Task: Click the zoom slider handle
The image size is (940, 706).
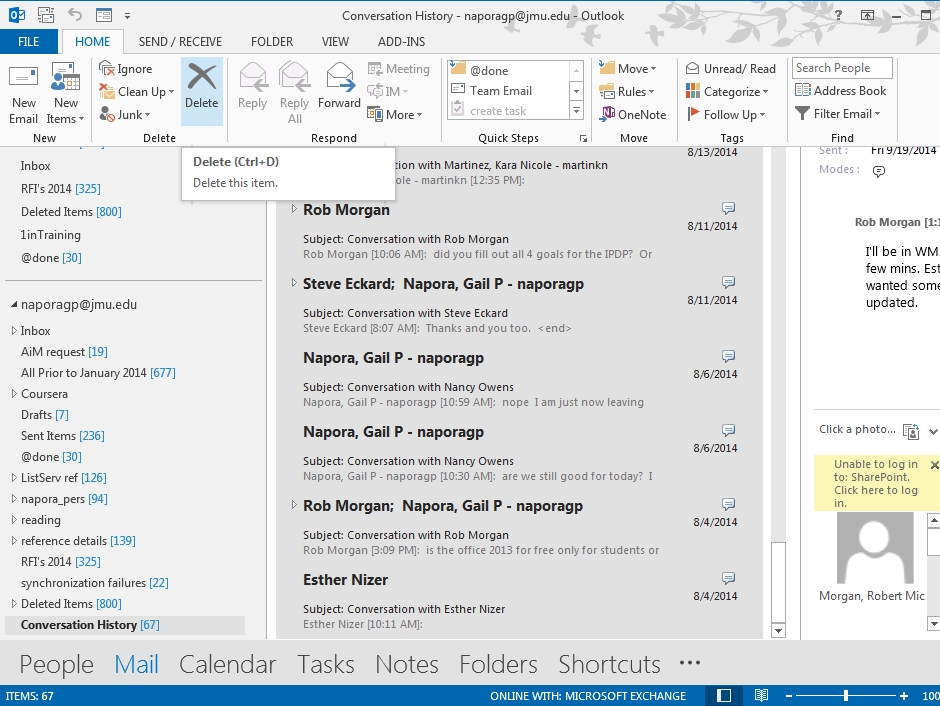Action: point(845,696)
